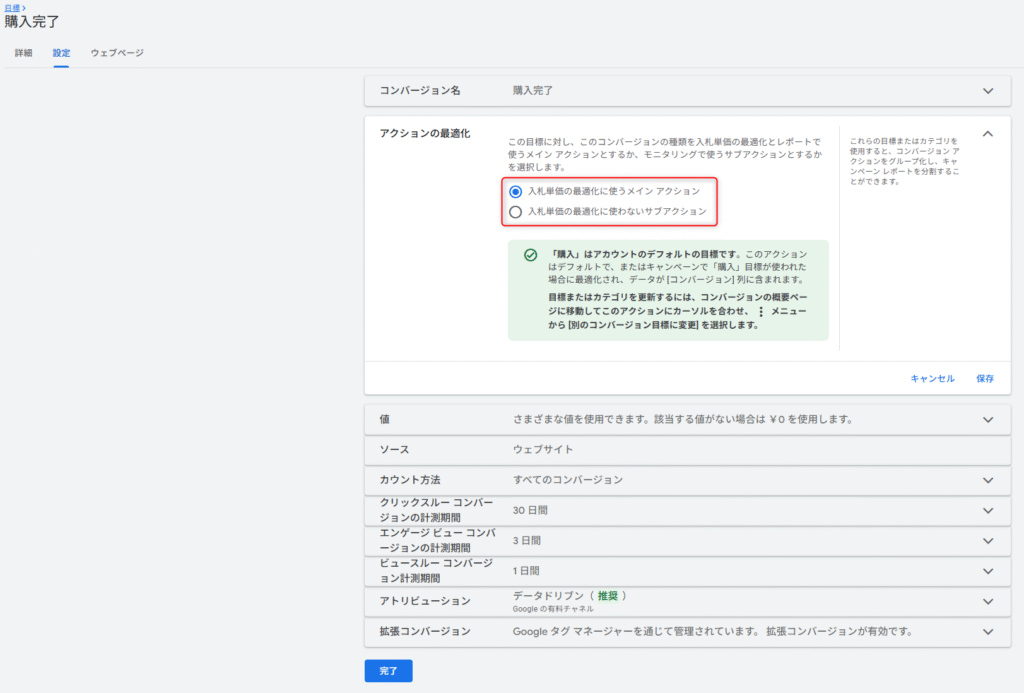Click ソース ウェブサイト row
Screen dimensions: 1024x693
pyautogui.click(x=687, y=450)
